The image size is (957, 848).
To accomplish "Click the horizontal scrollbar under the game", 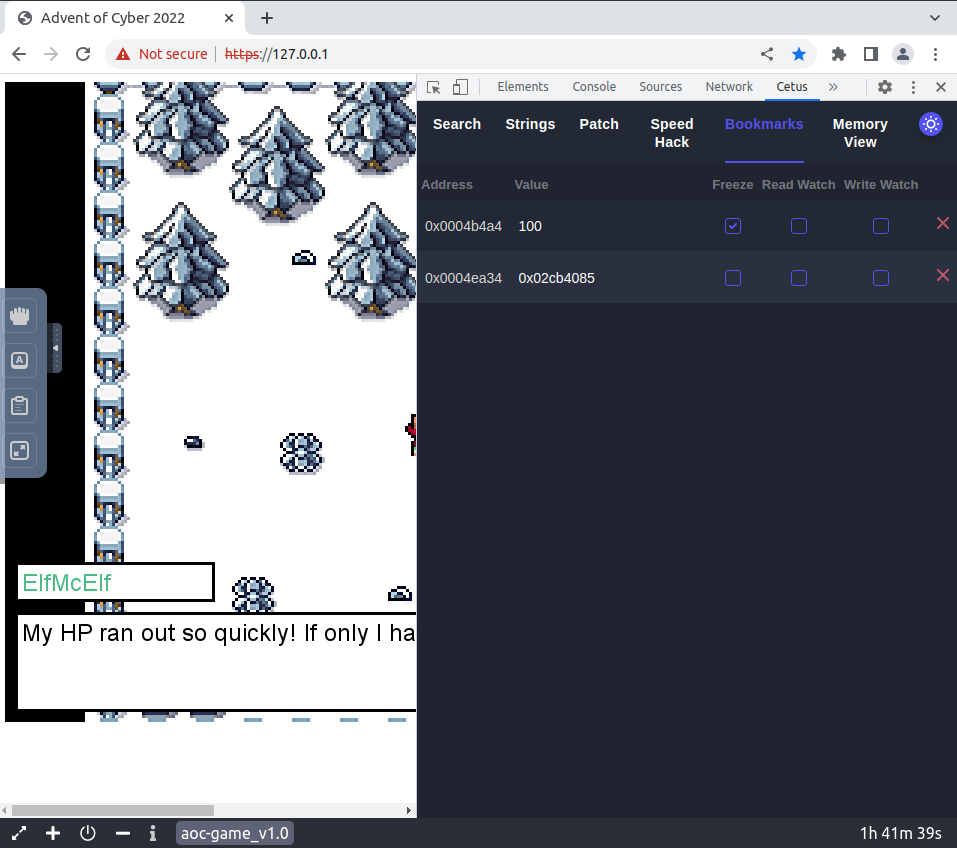I will coord(112,810).
